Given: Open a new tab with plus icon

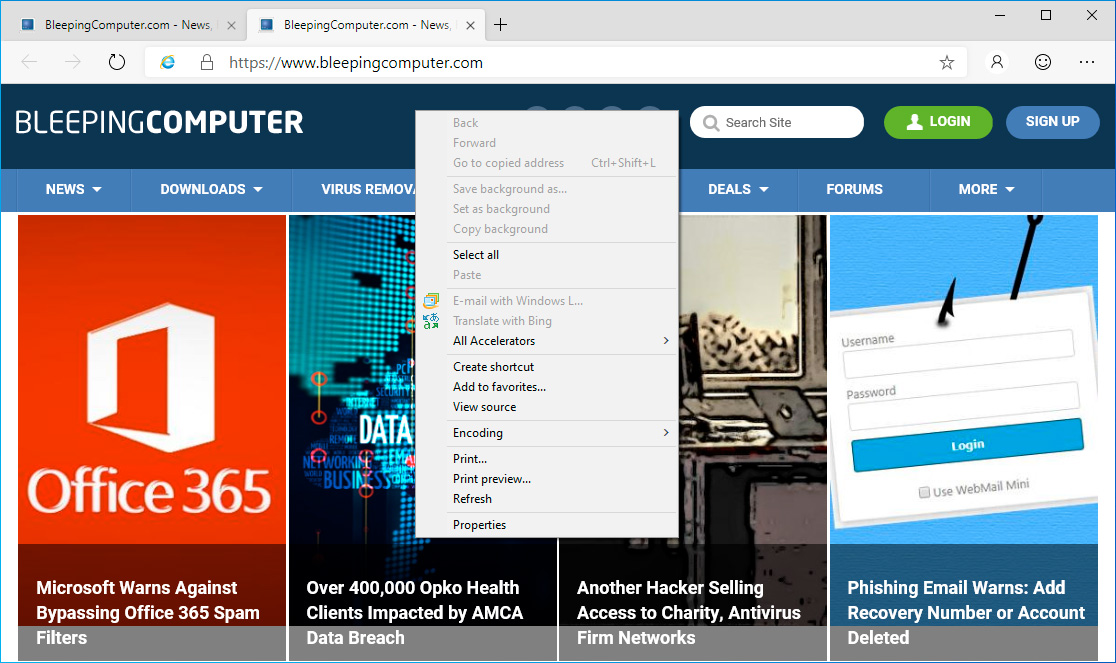Looking at the screenshot, I should 500,25.
